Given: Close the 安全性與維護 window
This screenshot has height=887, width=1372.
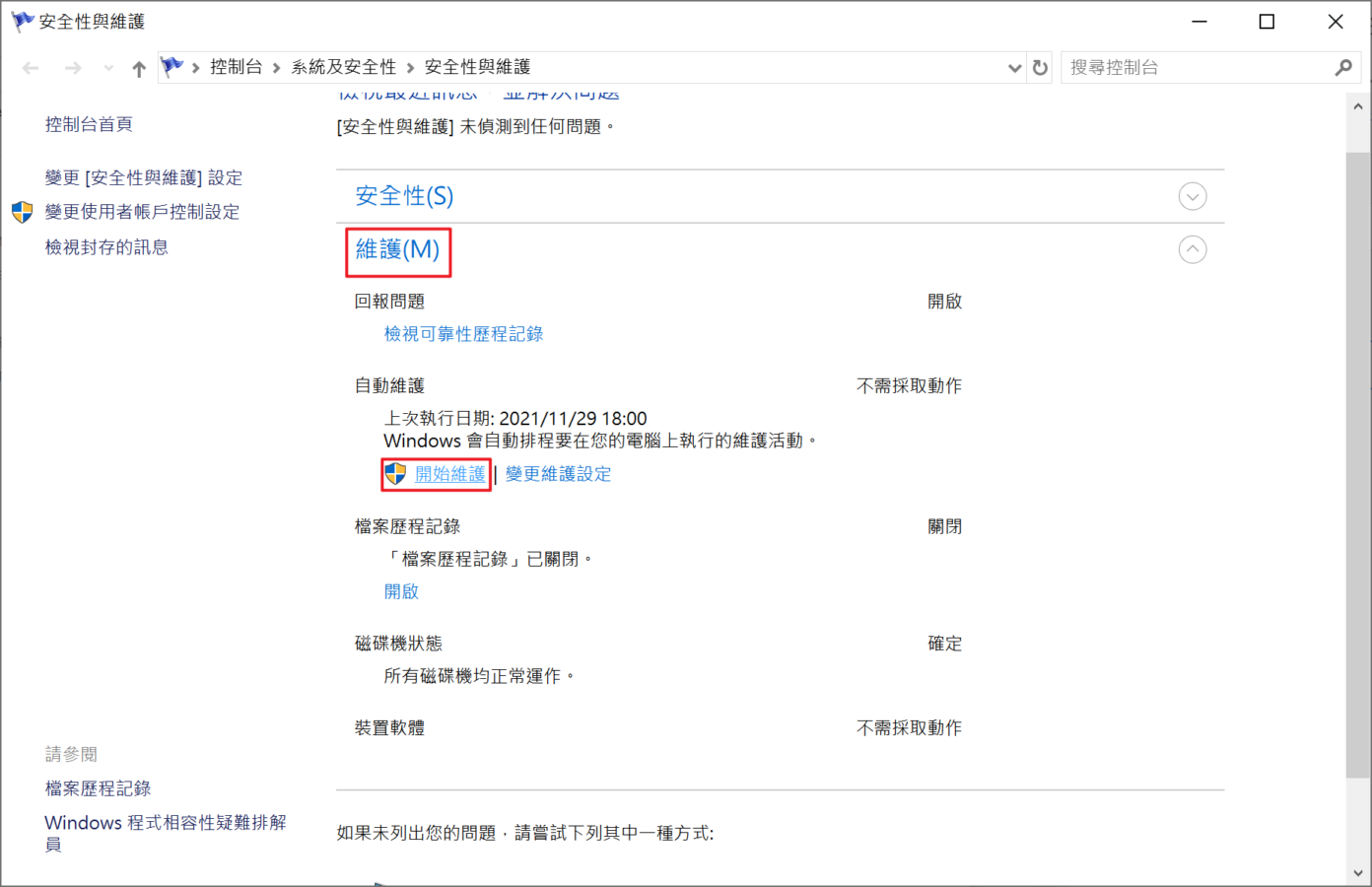Looking at the screenshot, I should (x=1336, y=22).
